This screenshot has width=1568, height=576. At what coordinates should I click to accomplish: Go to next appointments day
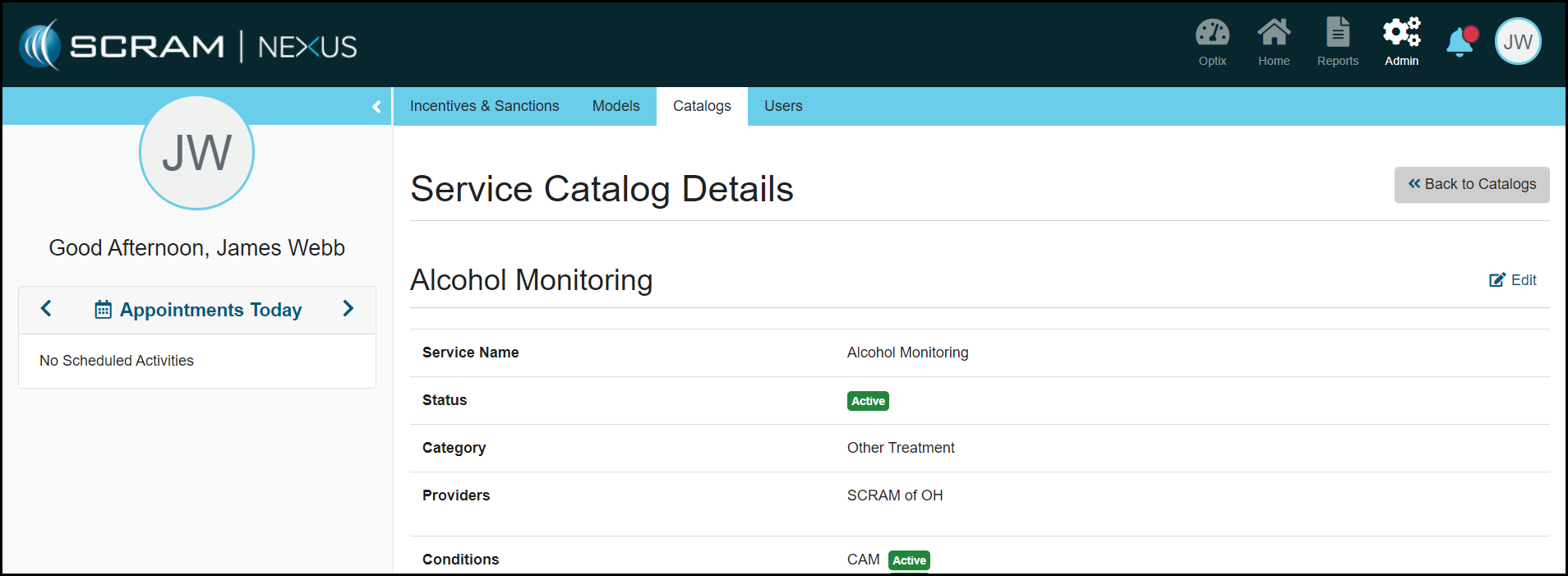click(348, 309)
